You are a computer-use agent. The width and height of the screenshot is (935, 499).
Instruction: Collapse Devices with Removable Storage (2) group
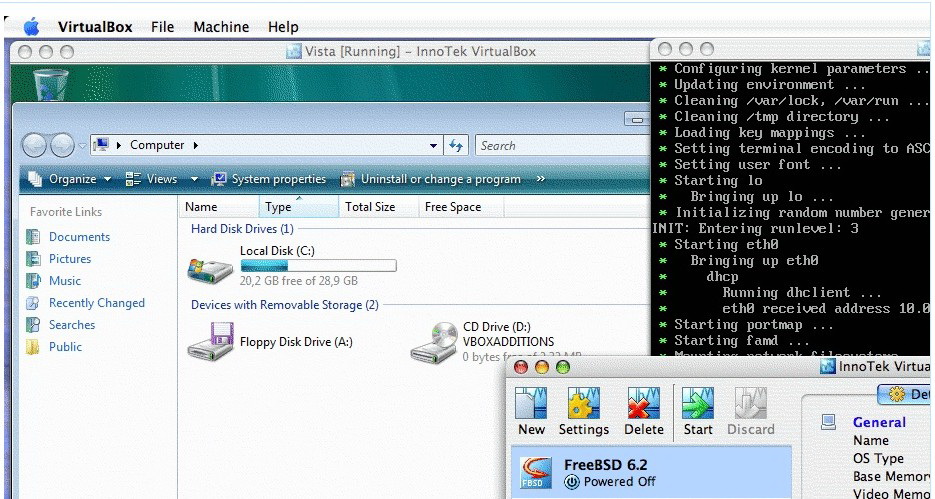(284, 305)
